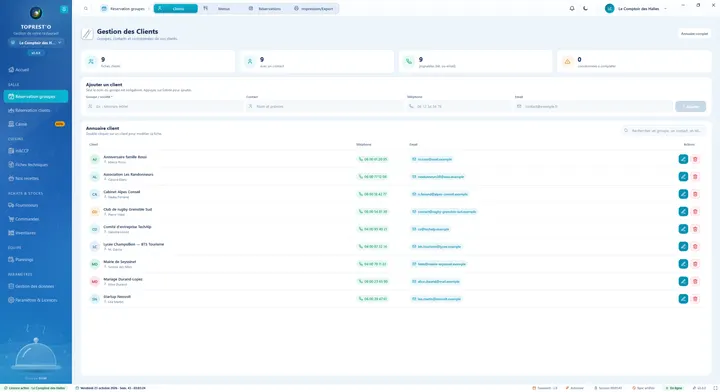Delete Comité d'entreprise TechAlp entry
The image size is (720, 392).
coord(695,229)
